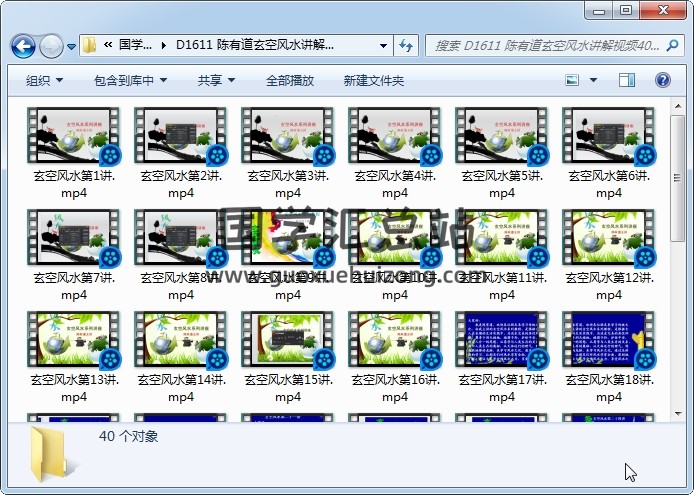Select video 玄空风水第14讲.mp4

pyautogui.click(x=181, y=357)
